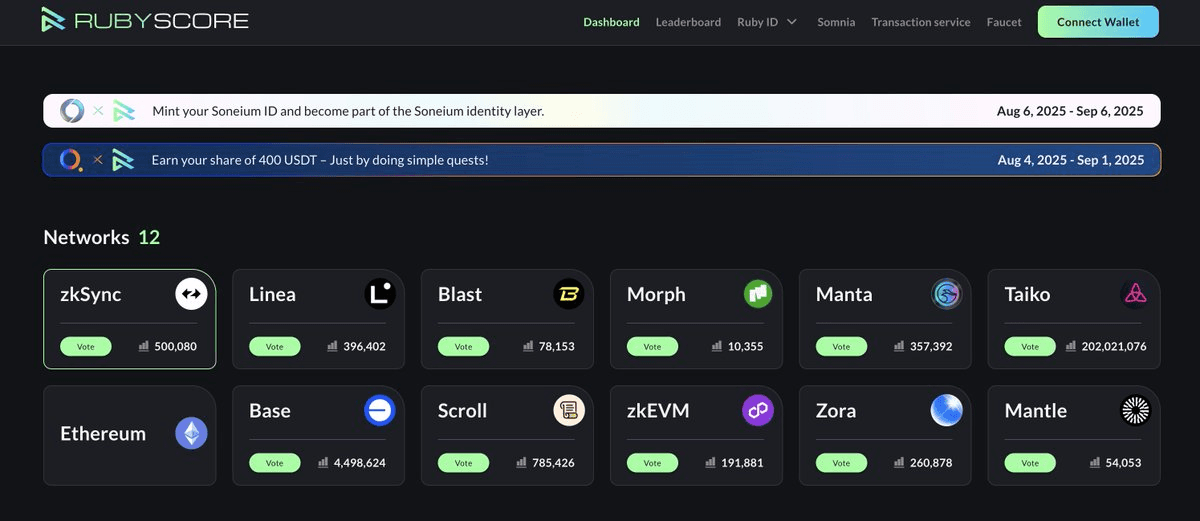Click the RubyScore icon in Soneium banner
The width and height of the screenshot is (1200, 521).
point(123,110)
